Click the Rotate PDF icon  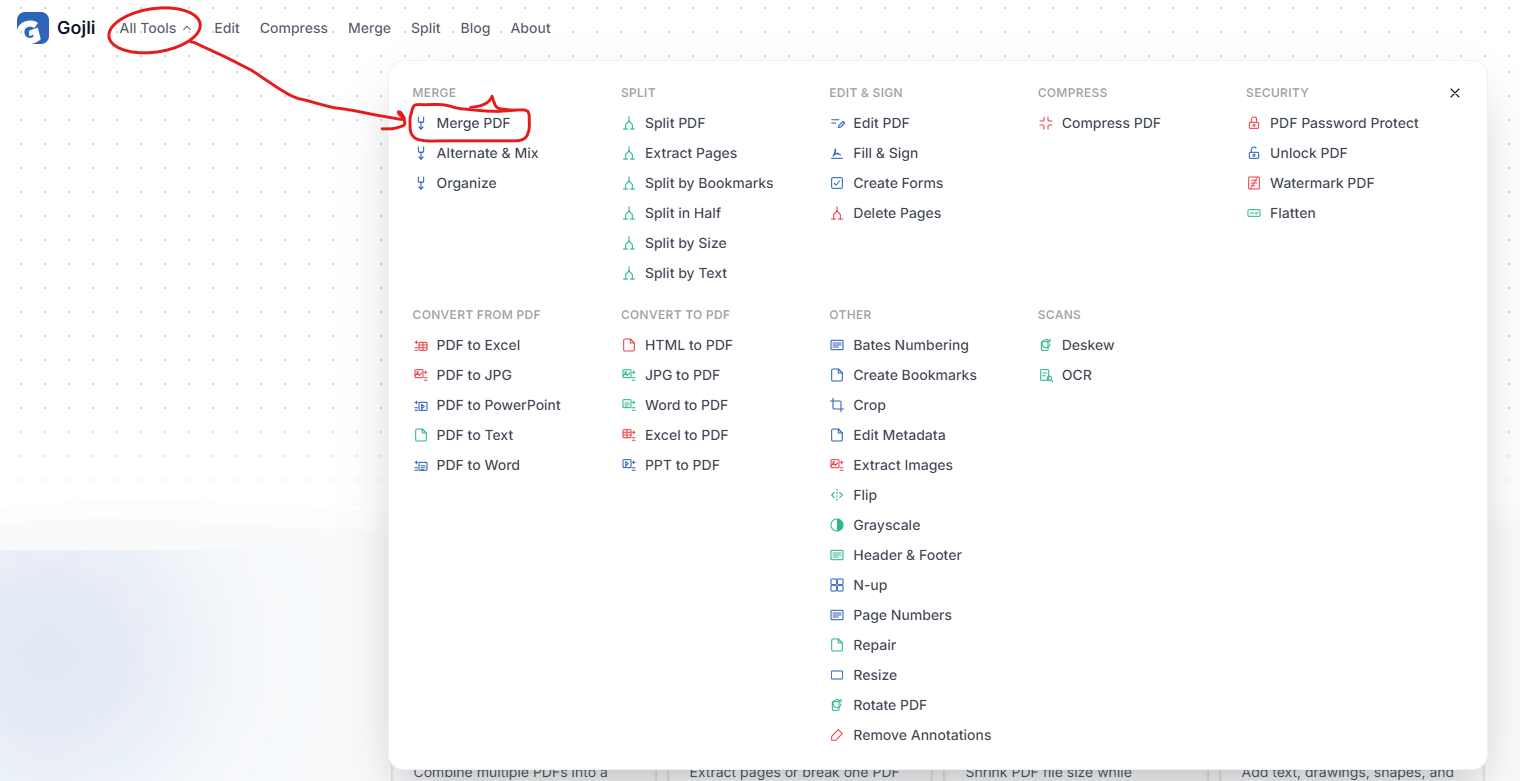click(x=837, y=705)
